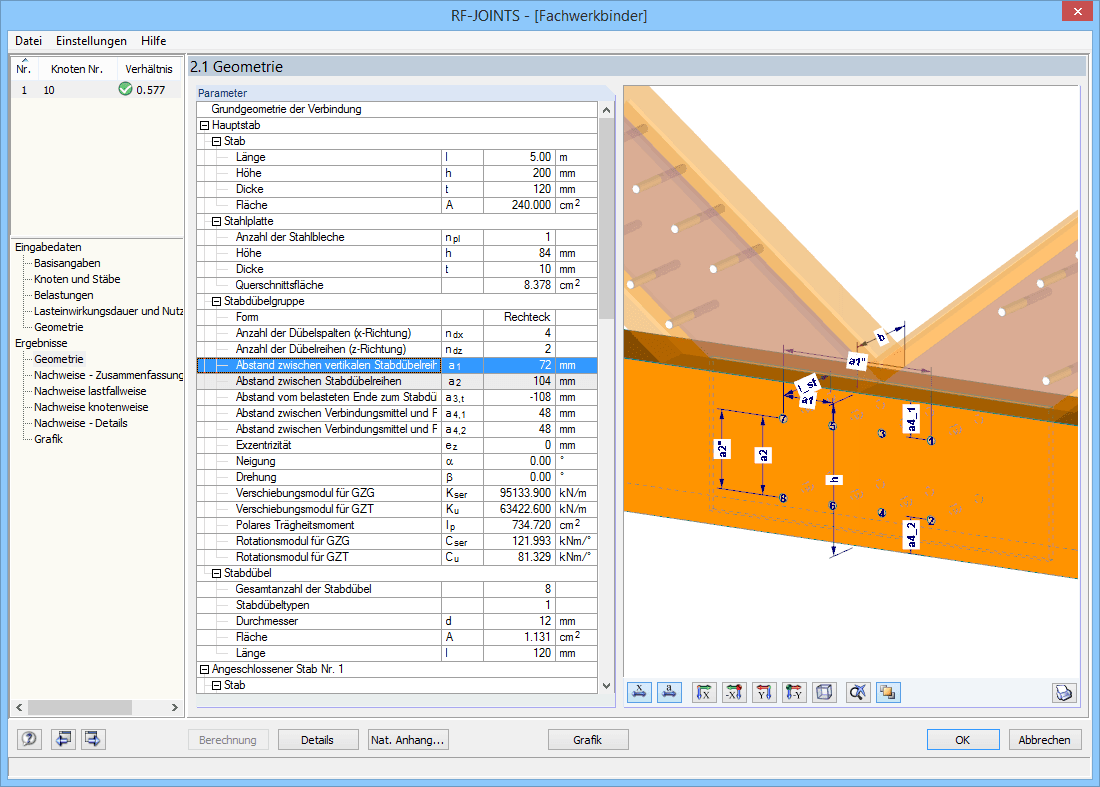Click the navigator horizontal scrollbar right arrow
The height and width of the screenshot is (787, 1100).
(x=175, y=708)
